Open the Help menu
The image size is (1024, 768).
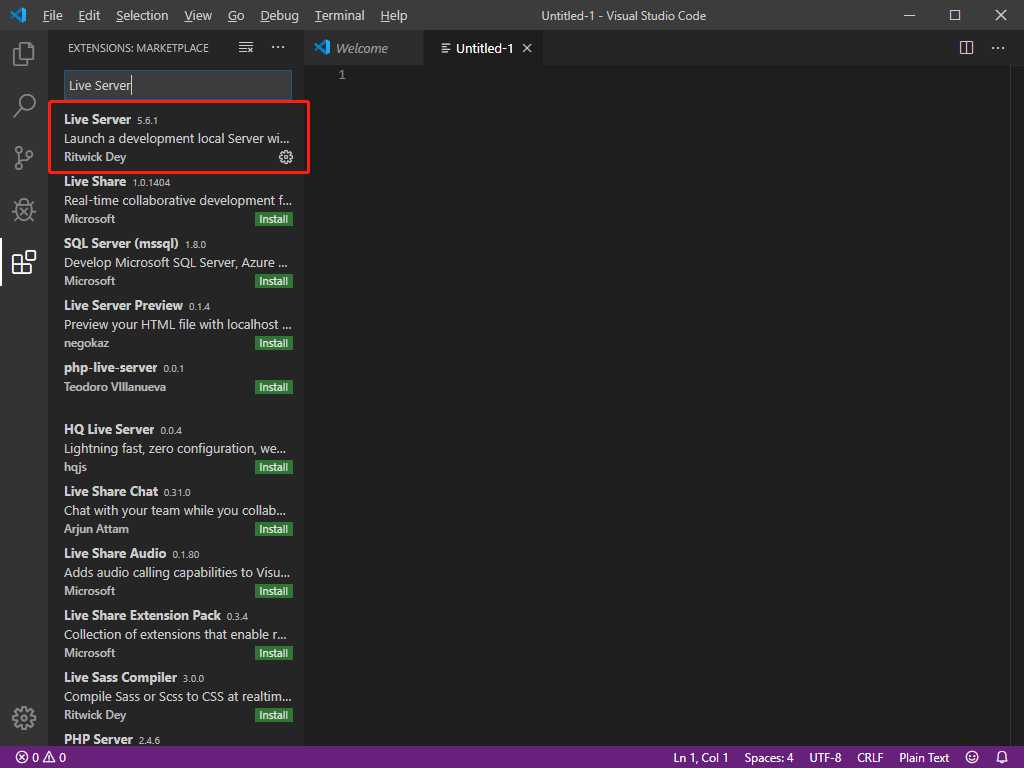393,16
